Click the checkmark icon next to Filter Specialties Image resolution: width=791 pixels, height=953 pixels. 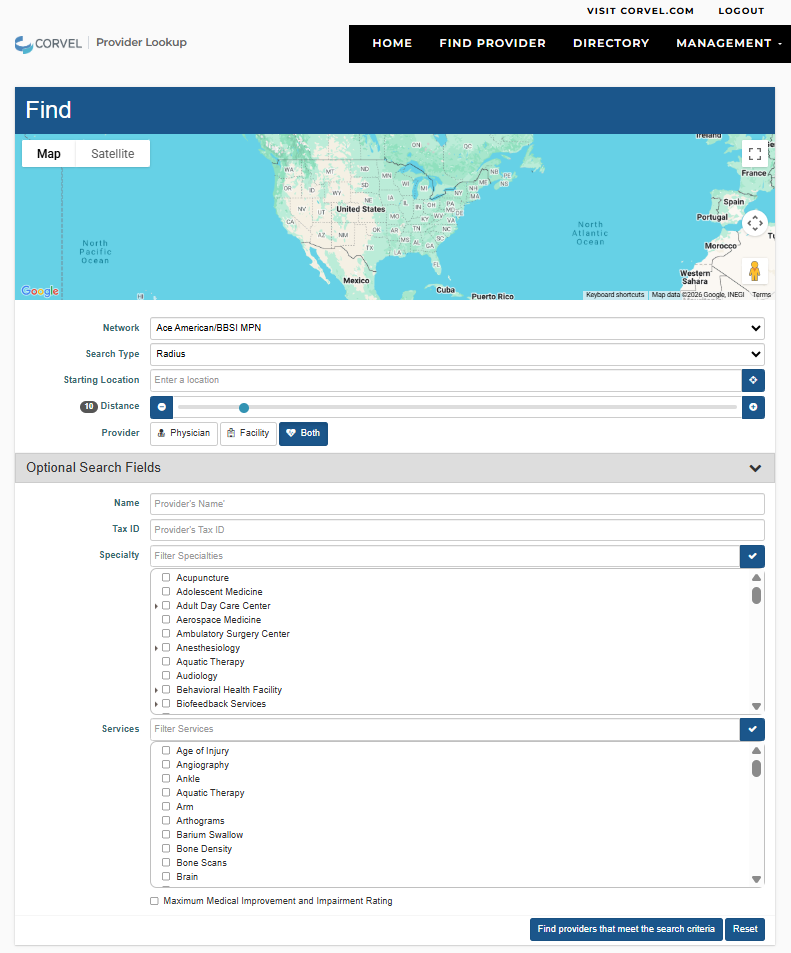[752, 556]
